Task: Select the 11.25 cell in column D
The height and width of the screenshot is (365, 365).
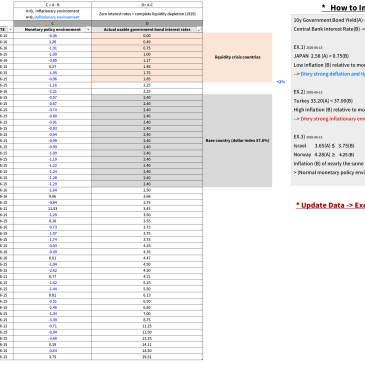Action: [x=147, y=326]
